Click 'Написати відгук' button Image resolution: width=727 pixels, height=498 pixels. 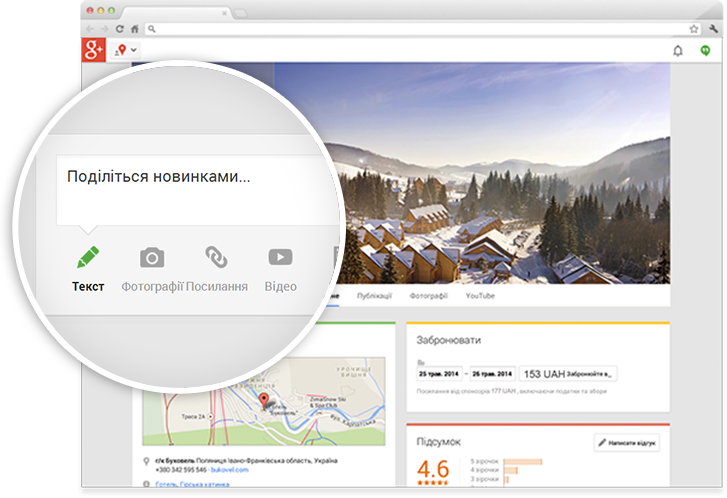click(x=626, y=443)
